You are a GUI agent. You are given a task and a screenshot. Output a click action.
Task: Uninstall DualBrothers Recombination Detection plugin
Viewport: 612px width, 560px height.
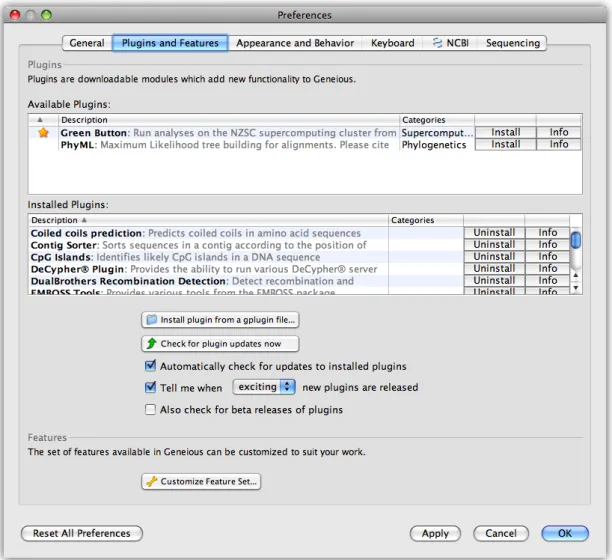pyautogui.click(x=494, y=281)
